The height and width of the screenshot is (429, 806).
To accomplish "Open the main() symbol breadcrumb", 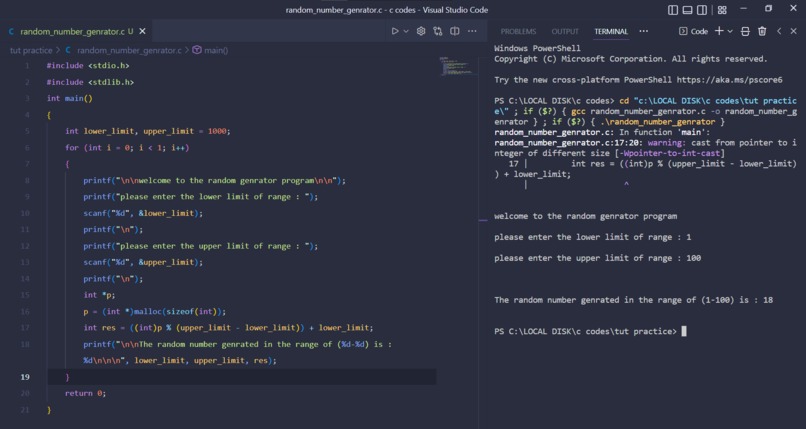I will (210, 50).
